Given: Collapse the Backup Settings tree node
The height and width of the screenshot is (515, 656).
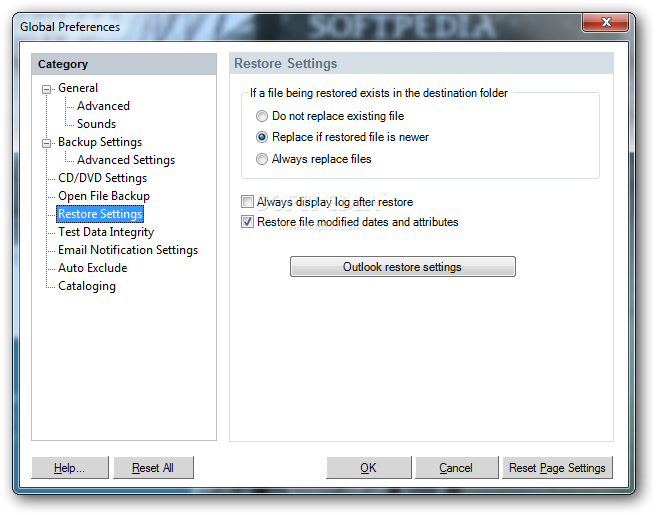Looking at the screenshot, I should (x=46, y=143).
